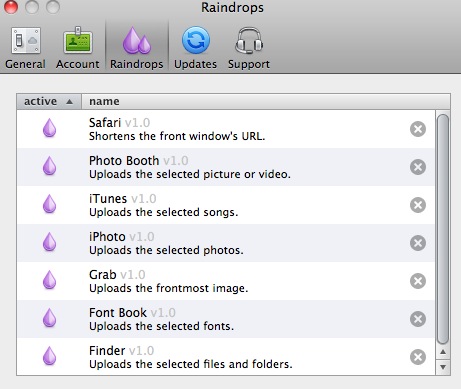Remove the Photo Booth raindrop
Screen dimensions: 461x389
418,167
